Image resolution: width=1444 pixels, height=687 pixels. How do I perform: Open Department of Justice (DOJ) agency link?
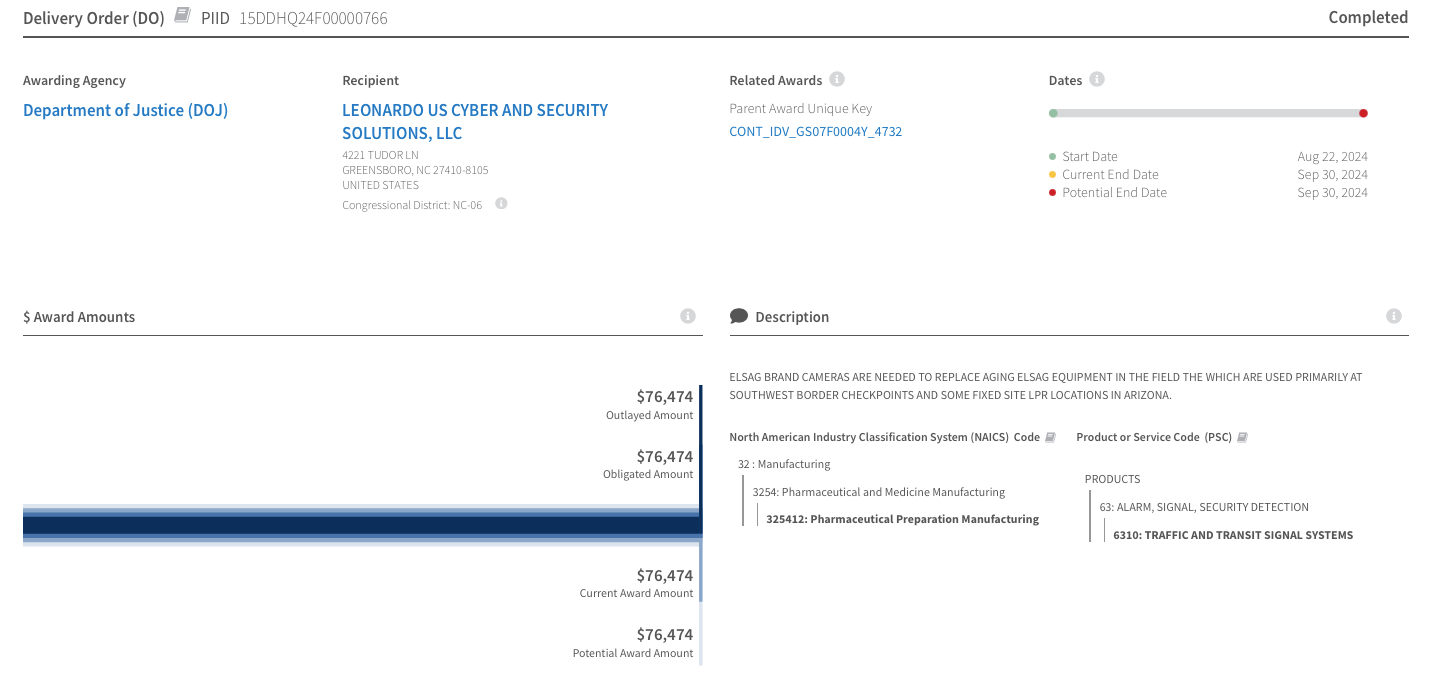point(125,110)
